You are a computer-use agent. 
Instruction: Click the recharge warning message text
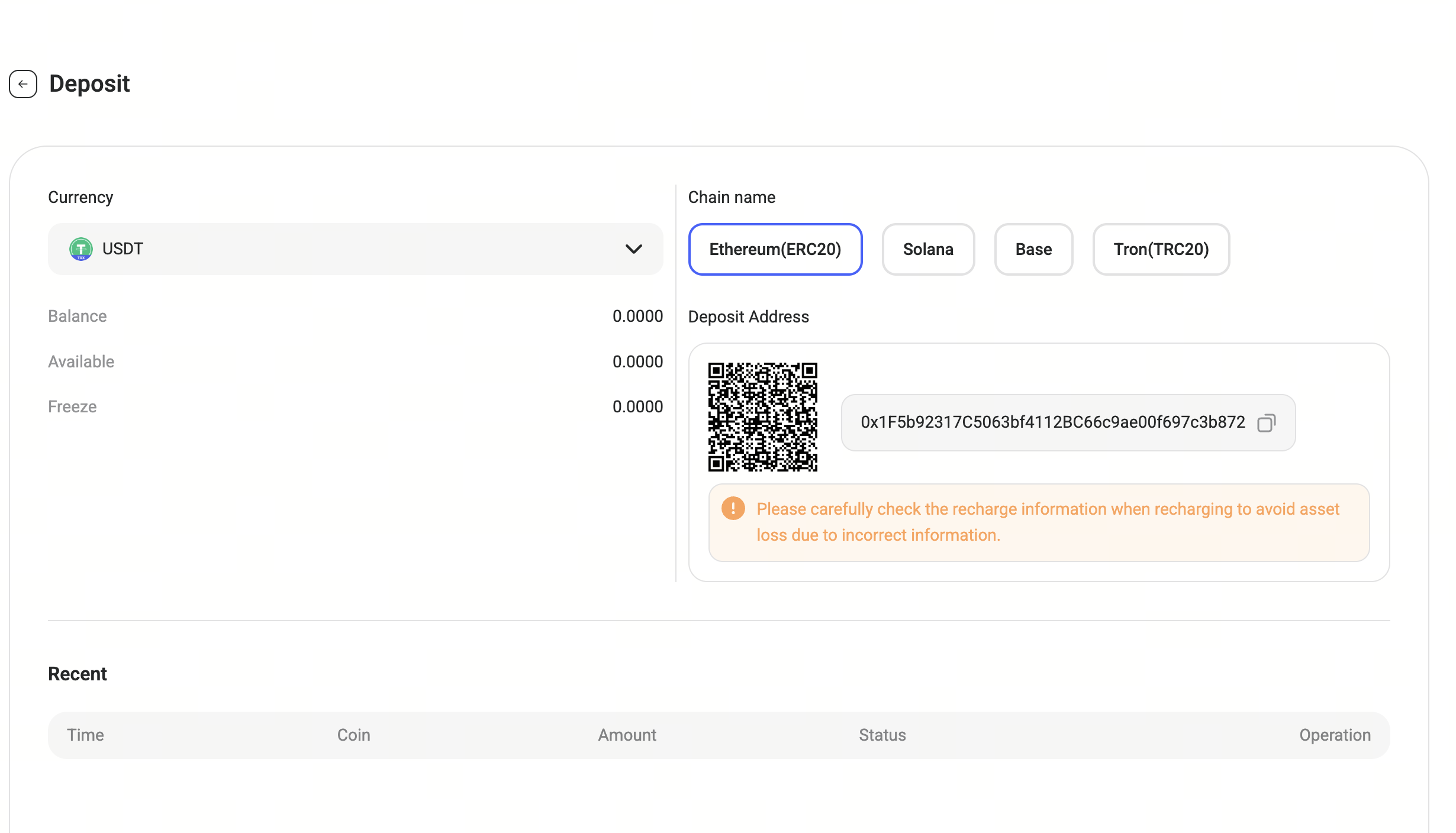click(x=1047, y=522)
